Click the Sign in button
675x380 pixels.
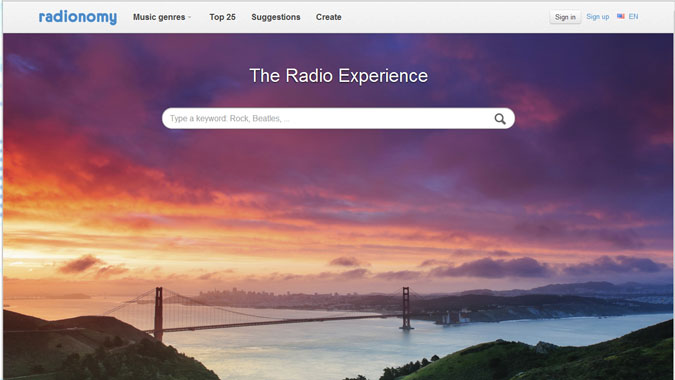click(x=565, y=17)
